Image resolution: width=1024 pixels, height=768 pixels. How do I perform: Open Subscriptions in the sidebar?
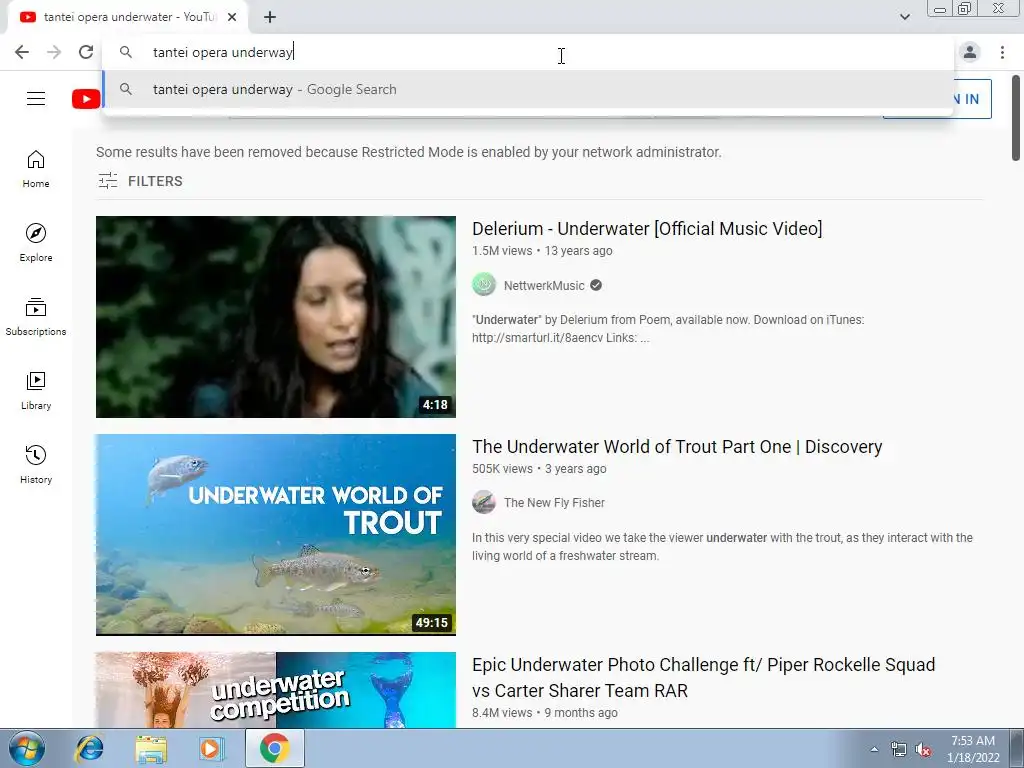point(36,317)
